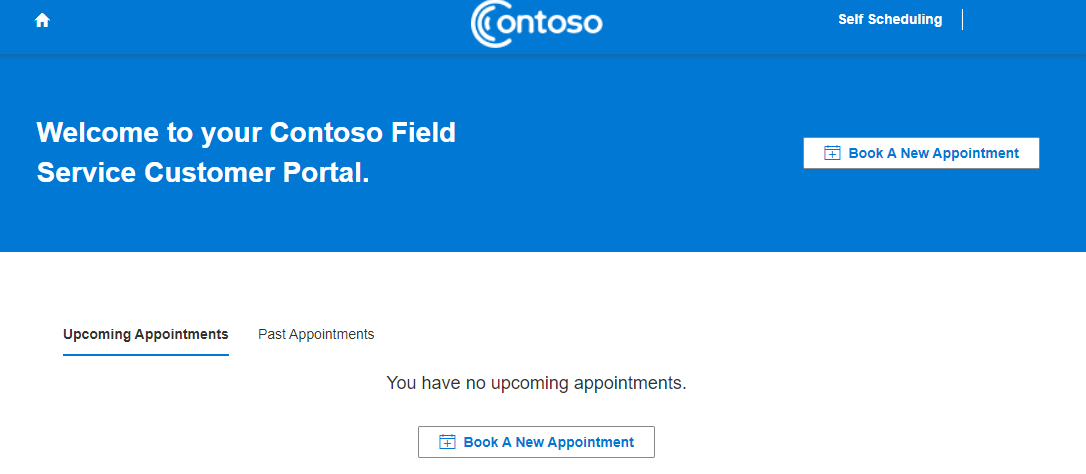The width and height of the screenshot is (1086, 474).
Task: Book A New Appointment under the empty appointments message
Action: [536, 442]
